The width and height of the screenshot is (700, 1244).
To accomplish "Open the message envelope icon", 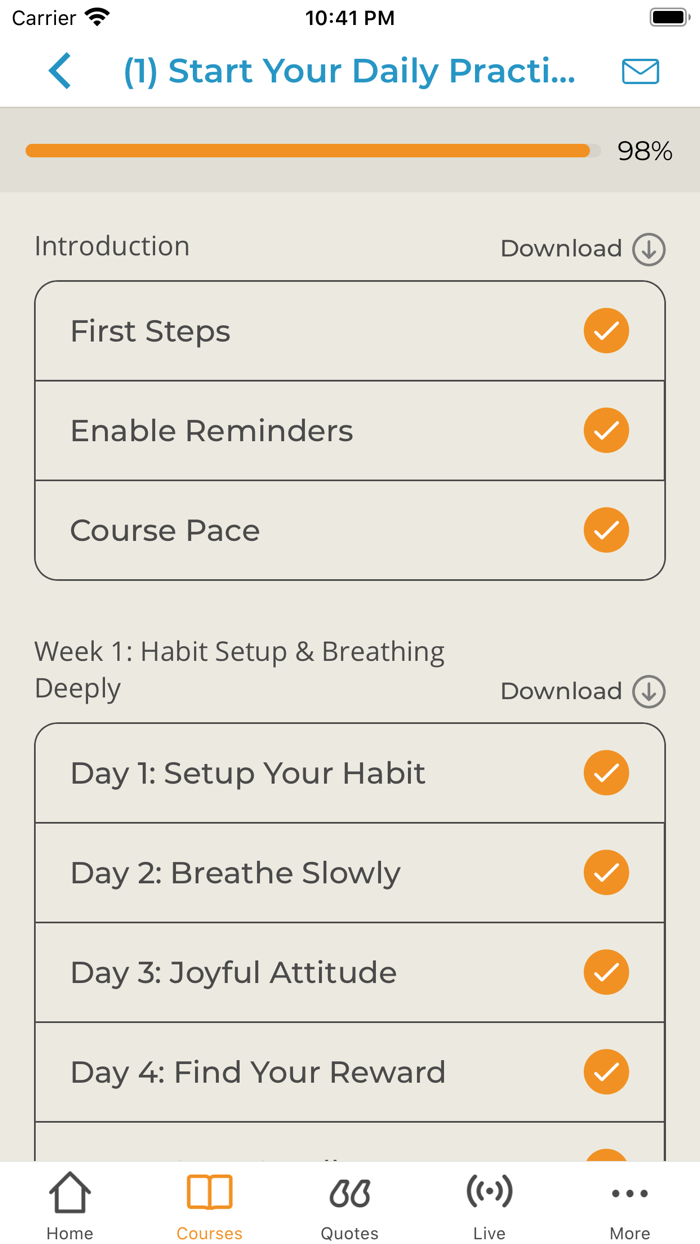I will 640,71.
